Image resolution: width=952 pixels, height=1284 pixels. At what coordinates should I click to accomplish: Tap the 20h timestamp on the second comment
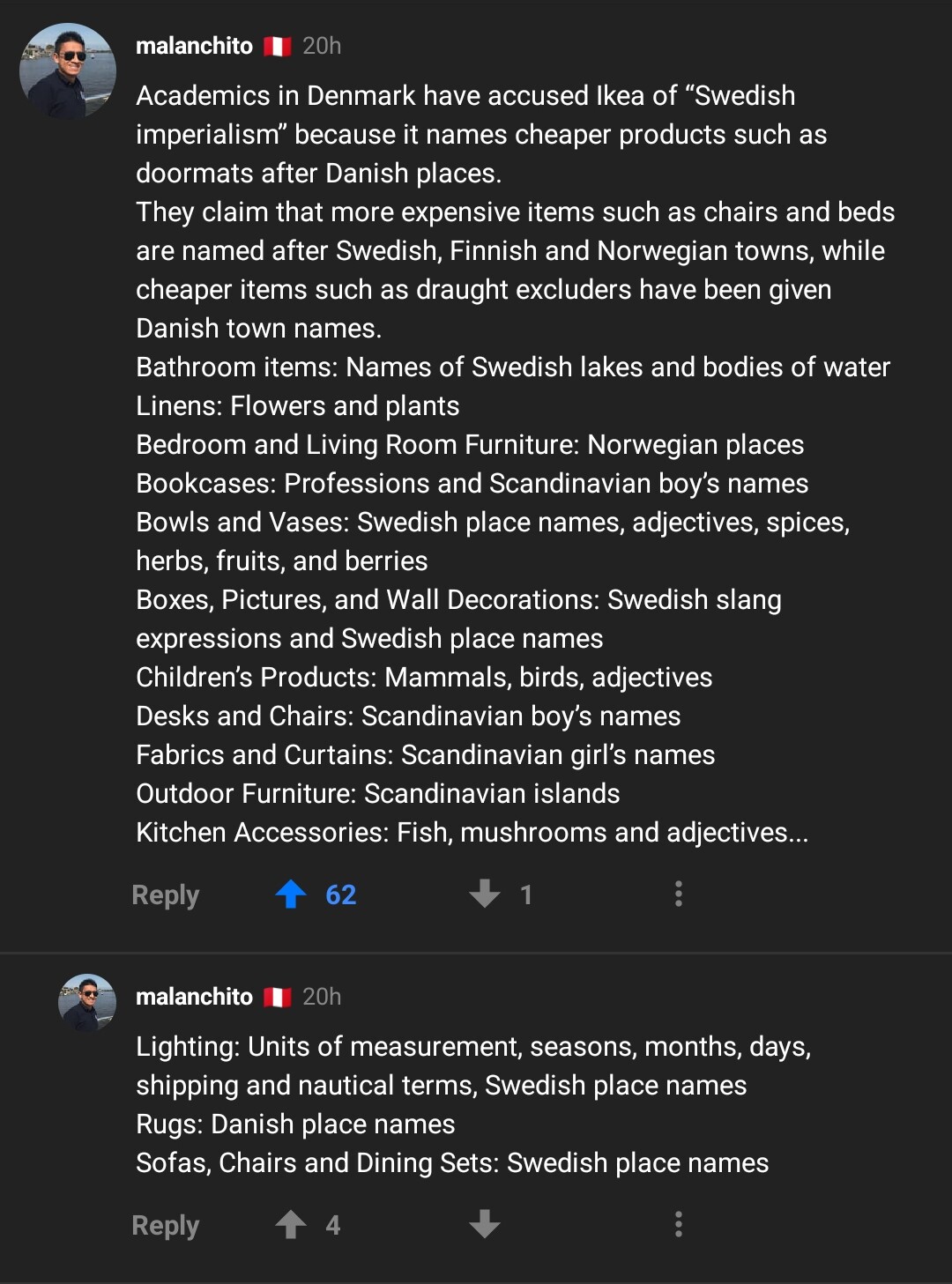click(x=322, y=997)
